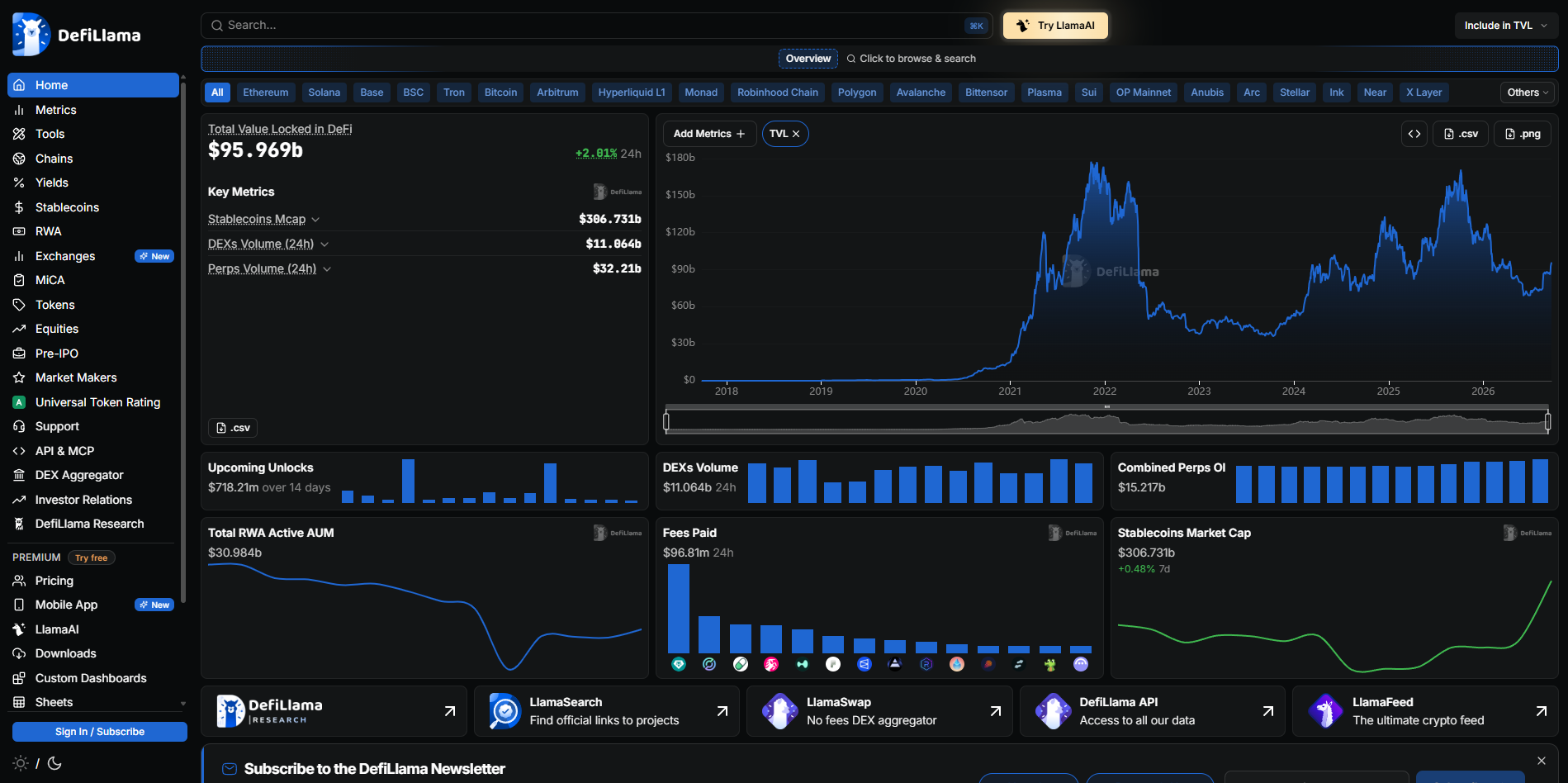
Task: Click sidebar vertical scrollbar
Action: pos(183,343)
